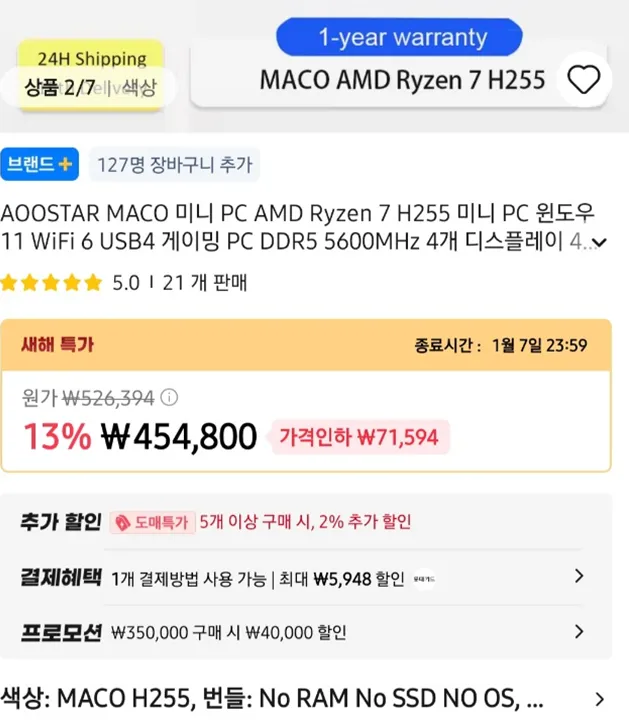
Task: Click the 도매특가 tag icon
Action: [x=123, y=522]
